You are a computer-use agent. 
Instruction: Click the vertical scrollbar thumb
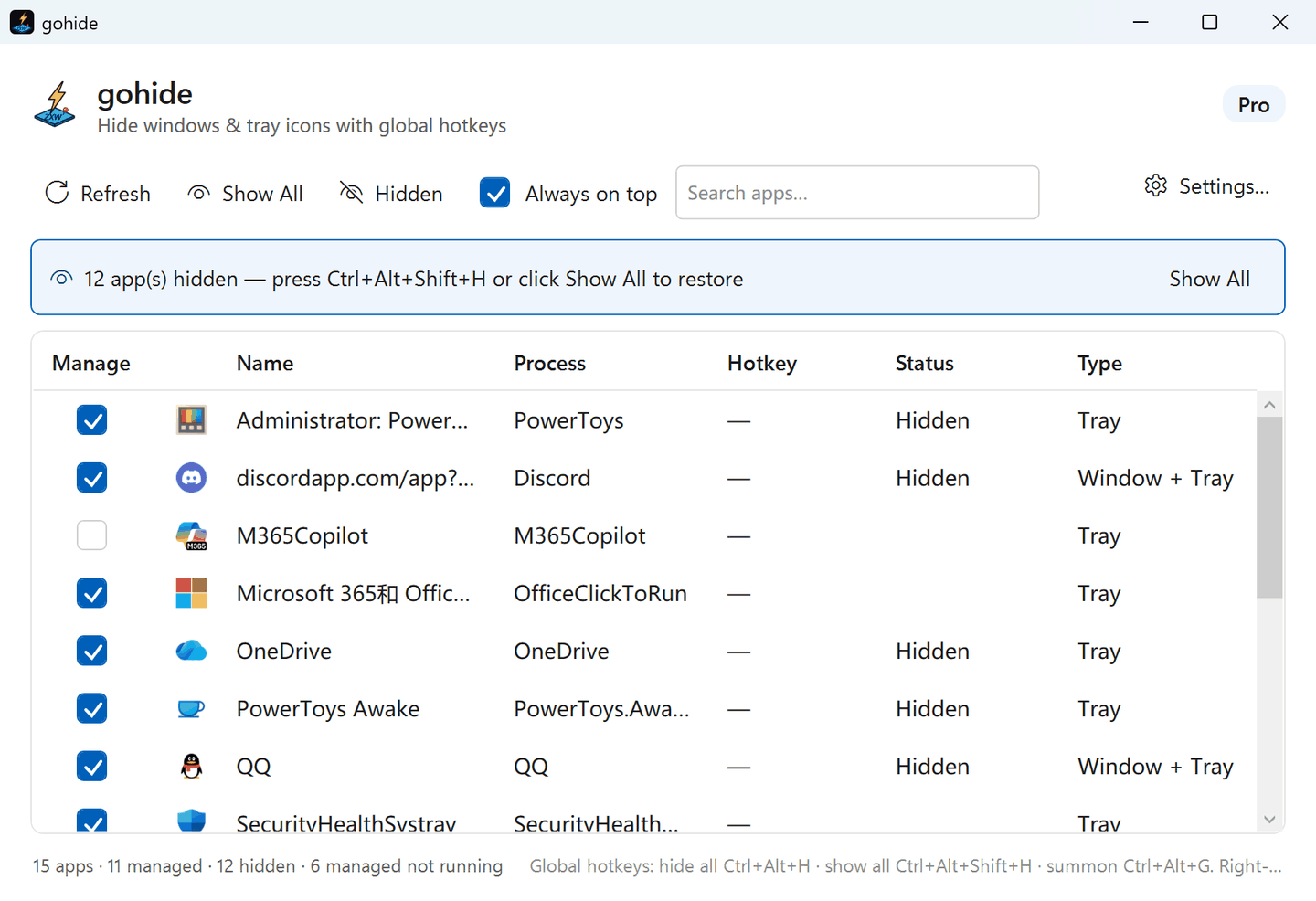click(x=1269, y=507)
